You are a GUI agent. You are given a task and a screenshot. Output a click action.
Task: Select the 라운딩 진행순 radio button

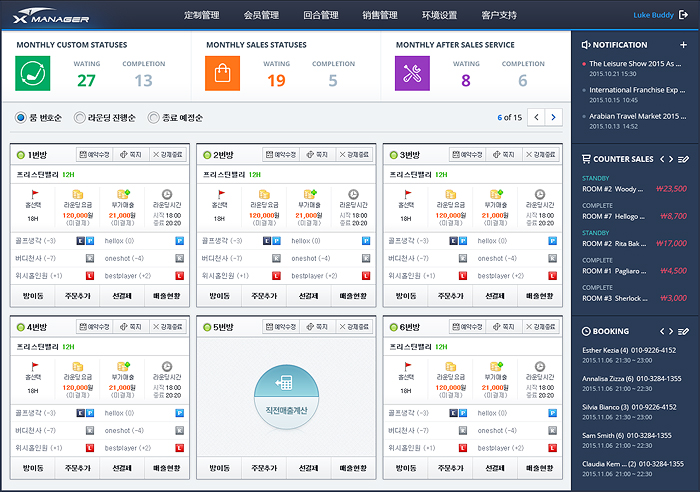(86, 117)
